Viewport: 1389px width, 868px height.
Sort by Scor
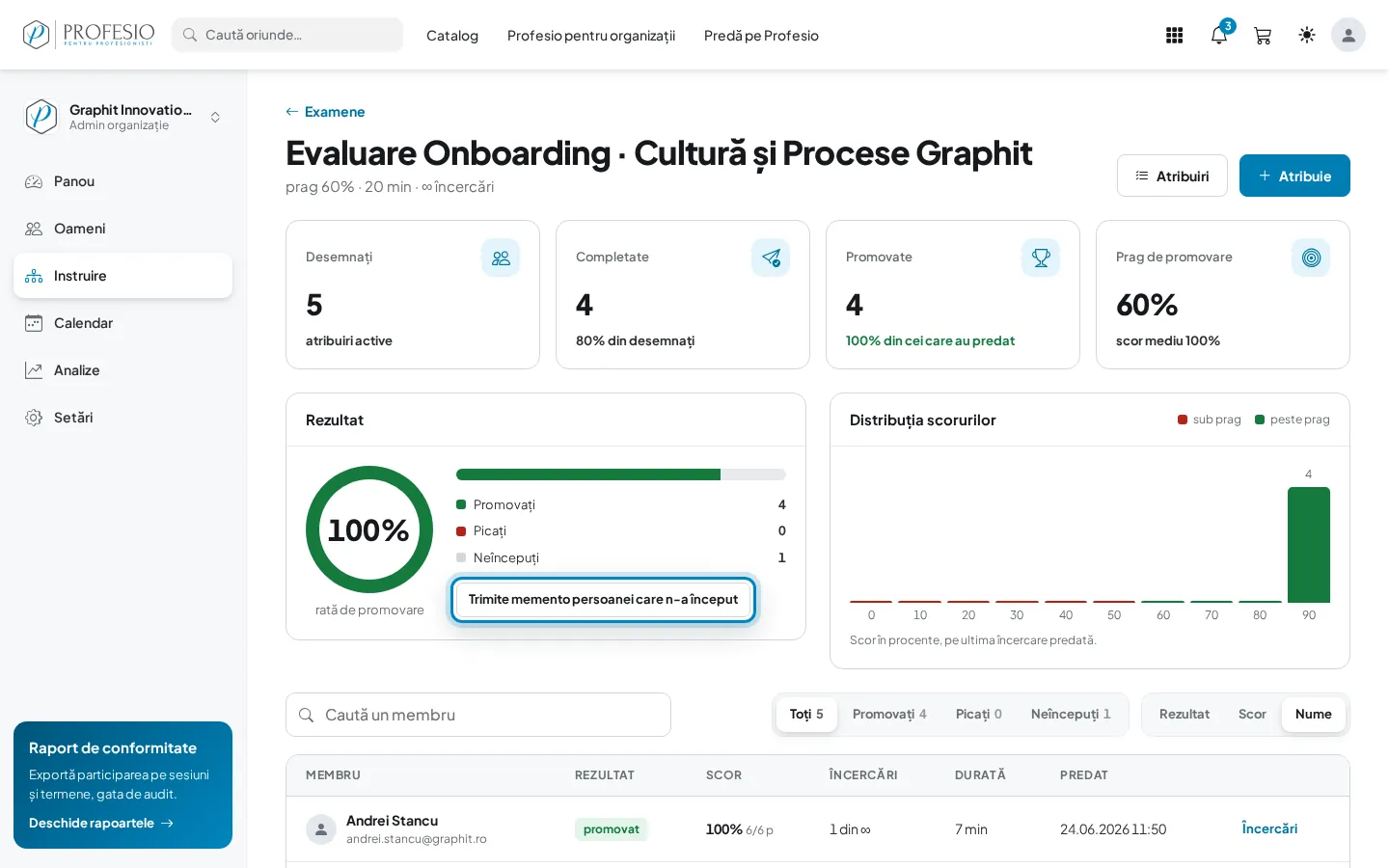click(1252, 715)
